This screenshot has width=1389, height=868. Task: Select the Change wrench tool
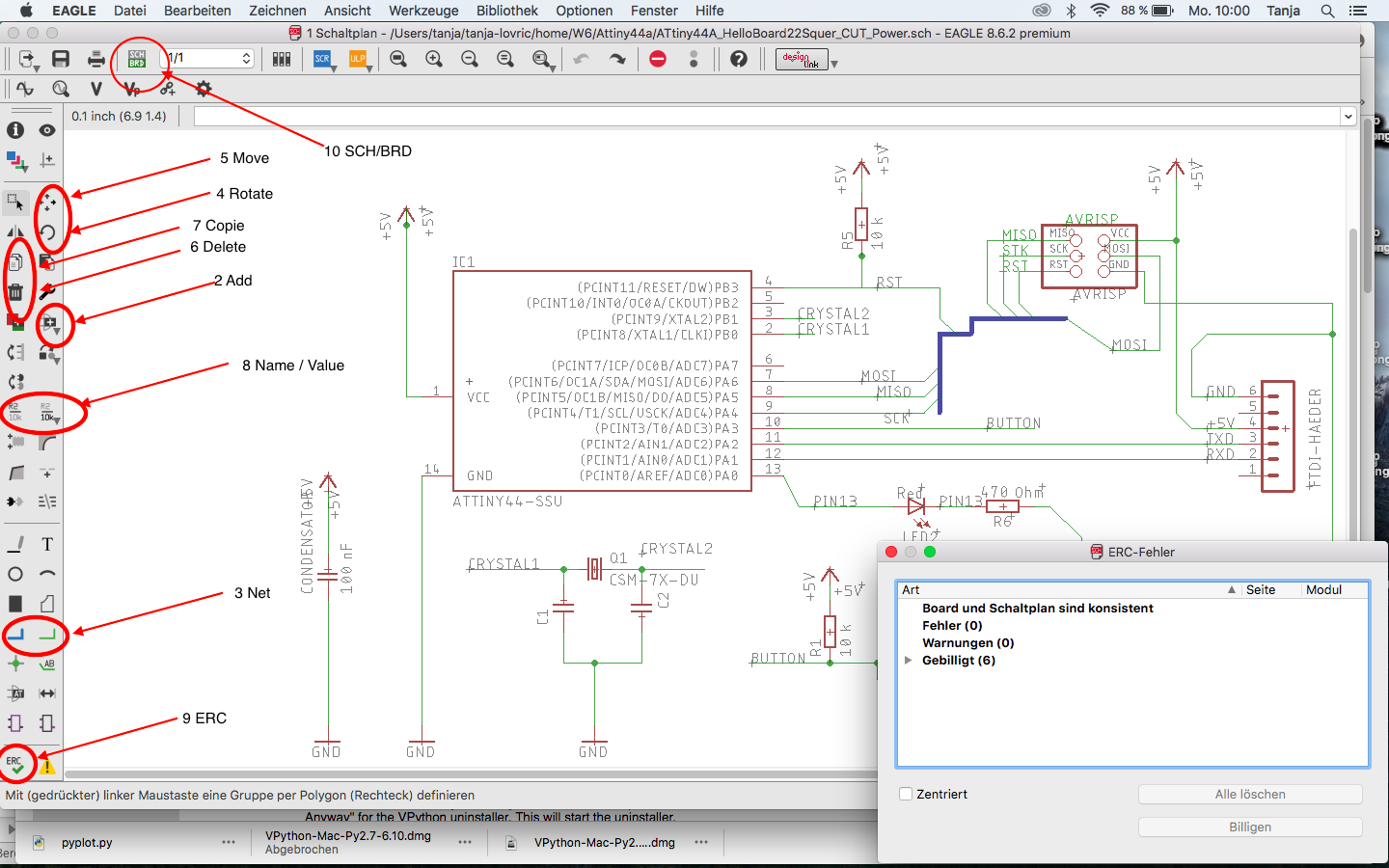pos(47,291)
